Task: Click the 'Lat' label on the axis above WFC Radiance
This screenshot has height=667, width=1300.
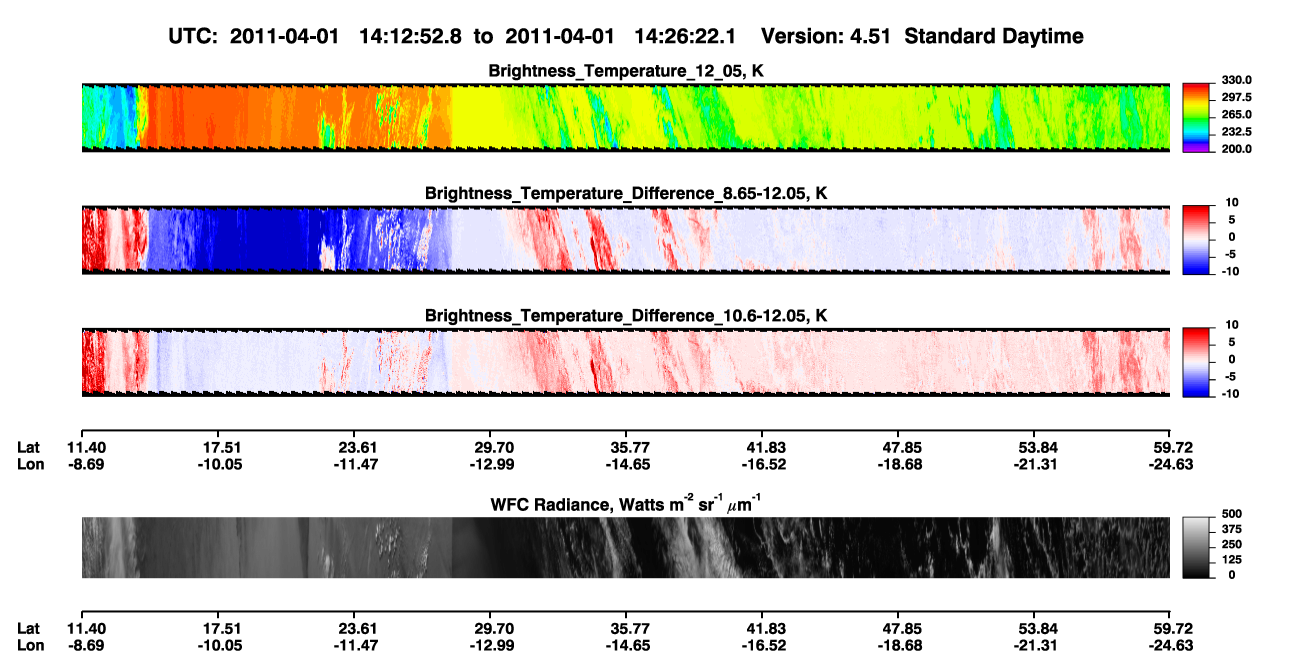Action: click(28, 447)
